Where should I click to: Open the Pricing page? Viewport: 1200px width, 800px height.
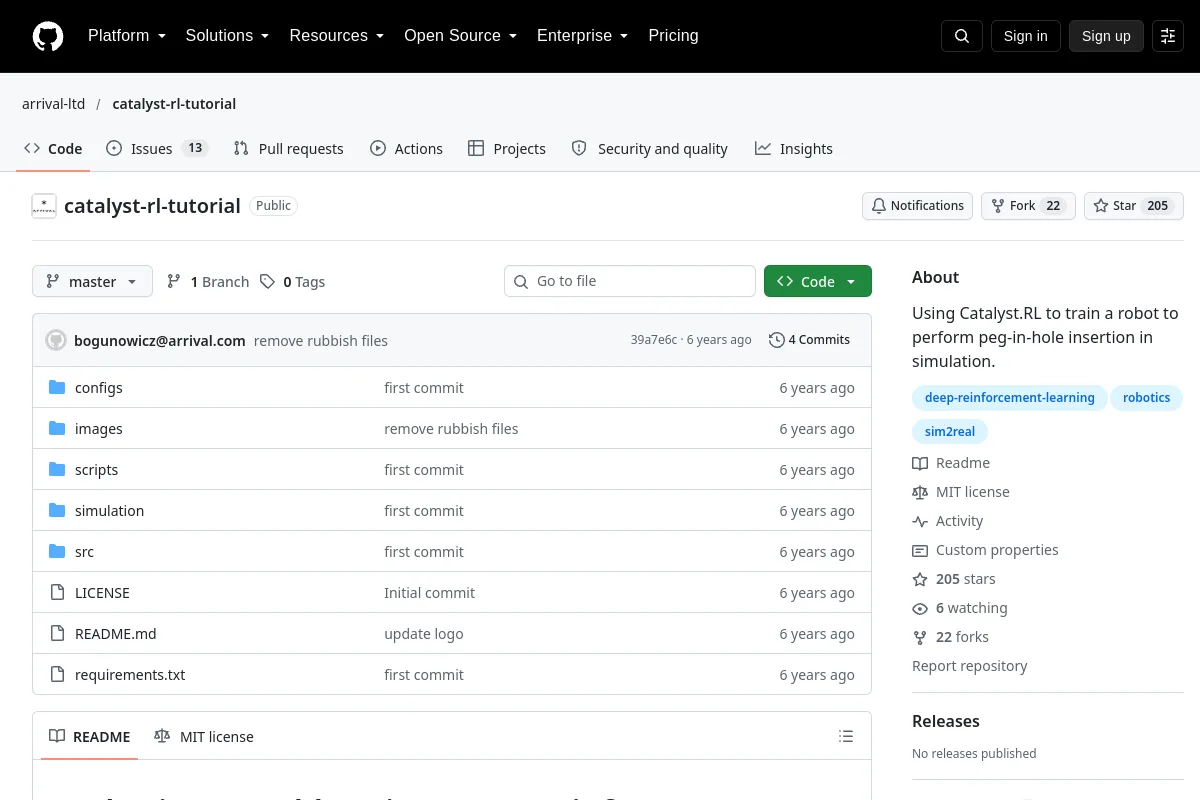[673, 36]
